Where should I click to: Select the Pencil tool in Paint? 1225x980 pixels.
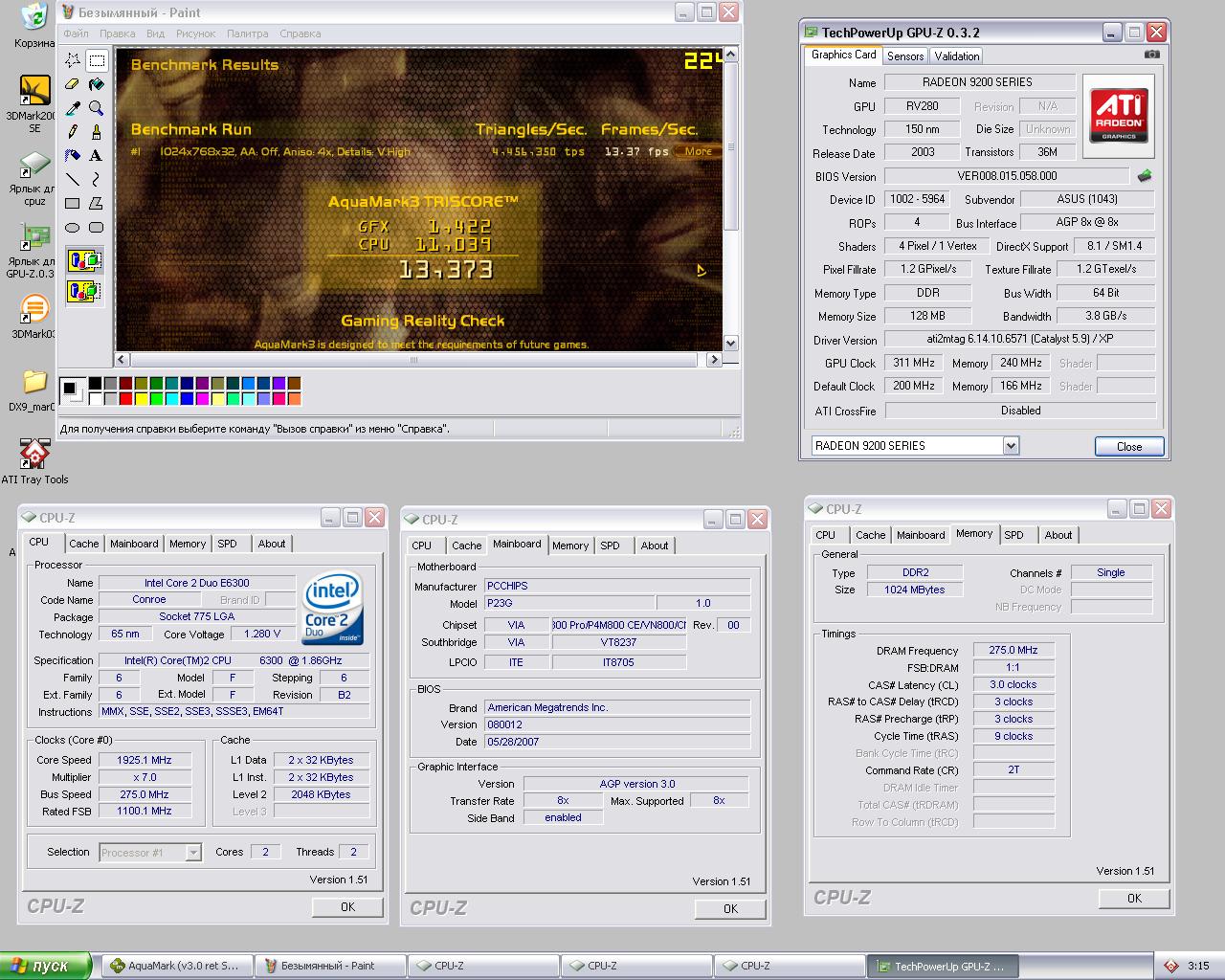[x=73, y=132]
